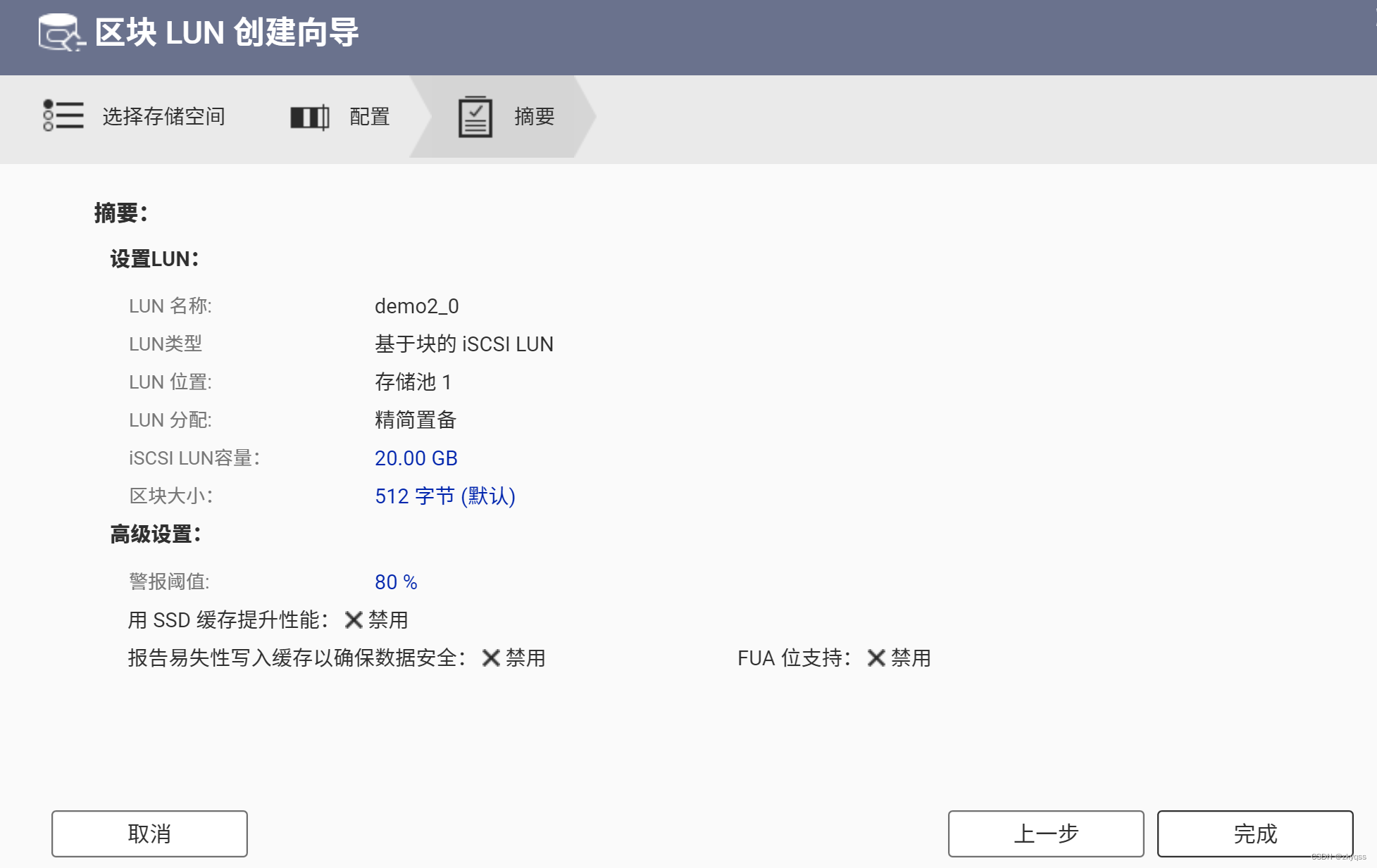This screenshot has height=868, width=1377.
Task: Click the 80 % alert threshold value
Action: pos(395,582)
